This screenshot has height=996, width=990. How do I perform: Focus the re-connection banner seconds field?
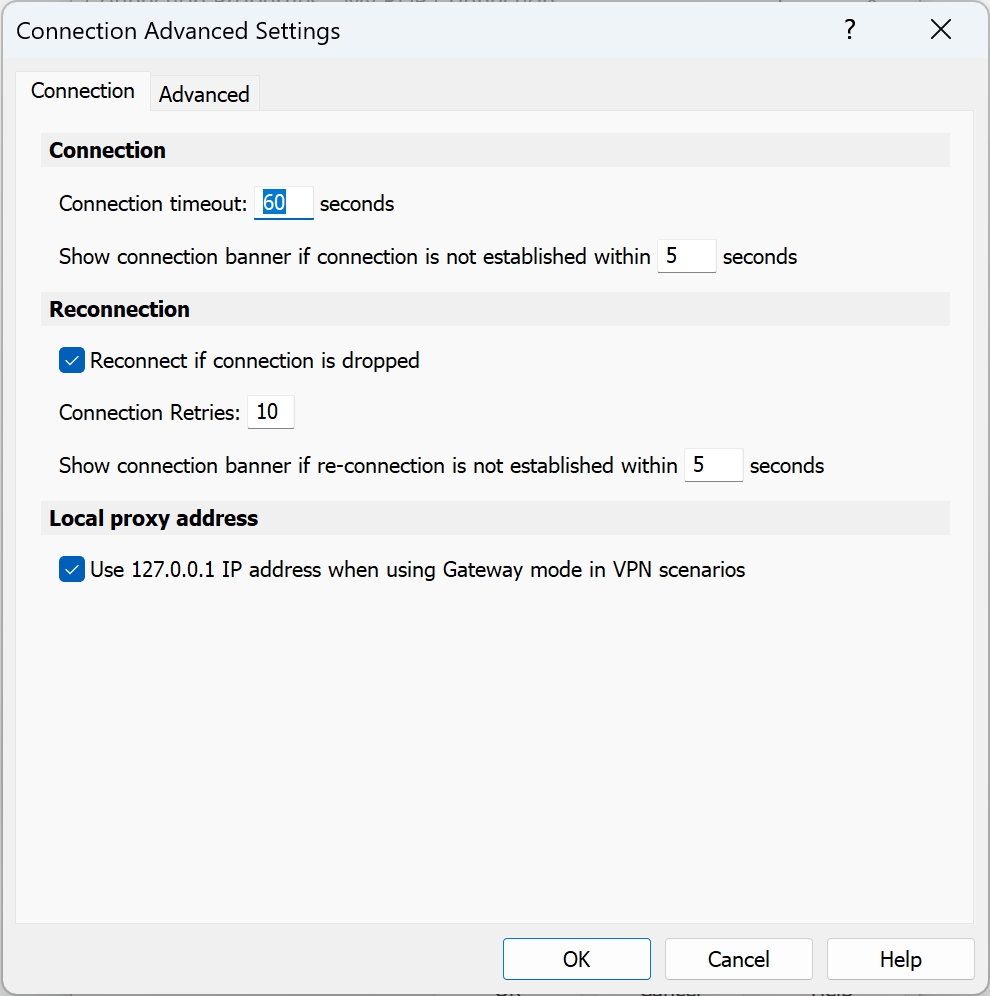pyautogui.click(x=713, y=465)
